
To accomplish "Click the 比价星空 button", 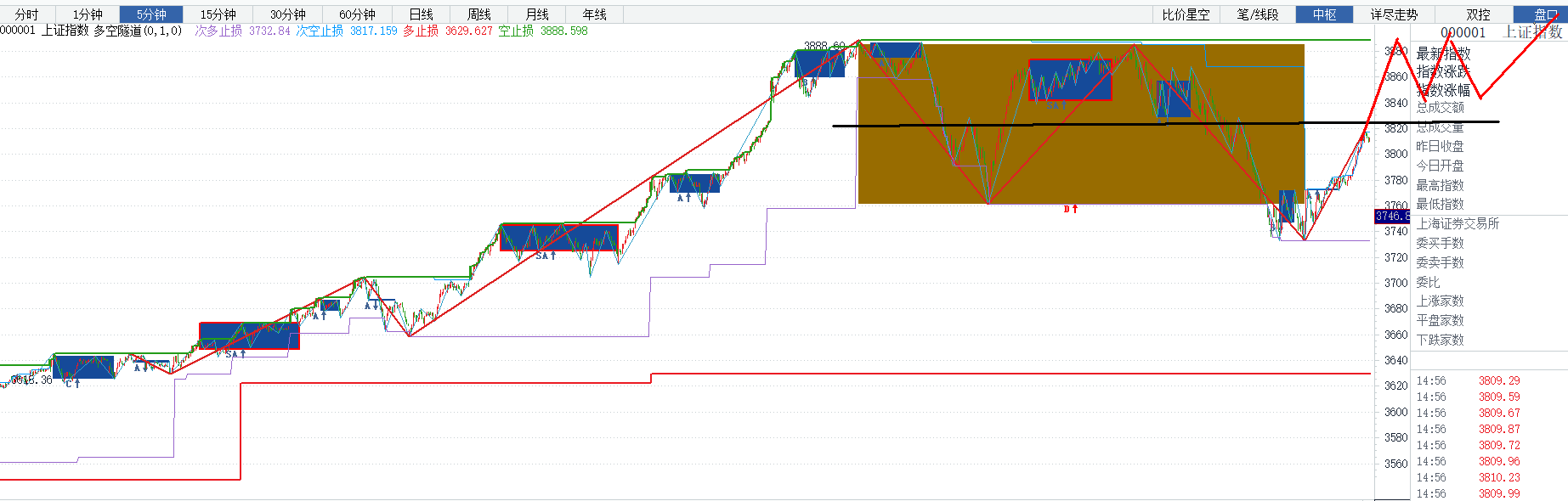I will [x=1186, y=14].
